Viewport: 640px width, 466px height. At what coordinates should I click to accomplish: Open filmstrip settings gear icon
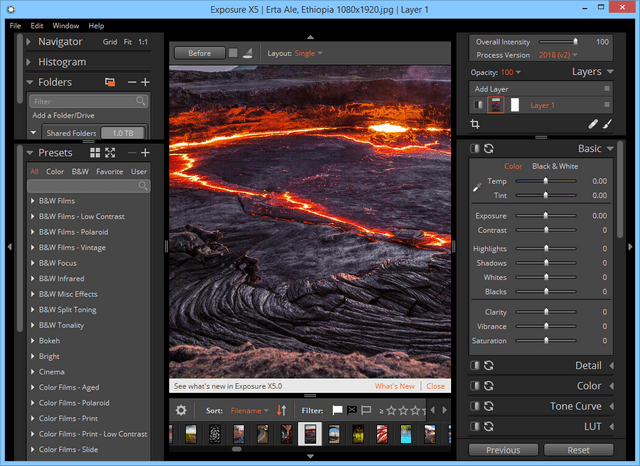[181, 410]
